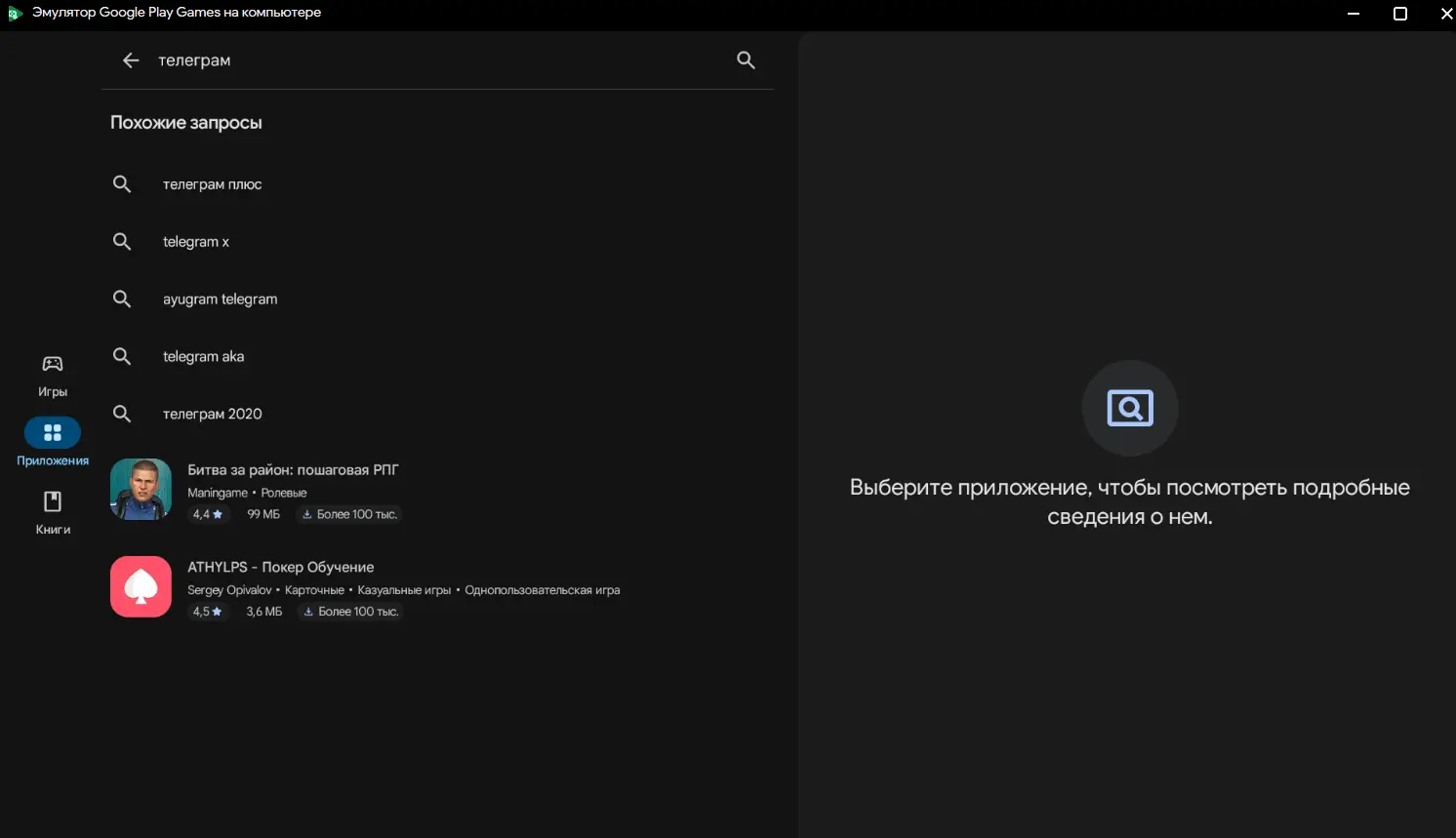Click the 'Maningame • Ролевые' developer line

pyautogui.click(x=247, y=494)
